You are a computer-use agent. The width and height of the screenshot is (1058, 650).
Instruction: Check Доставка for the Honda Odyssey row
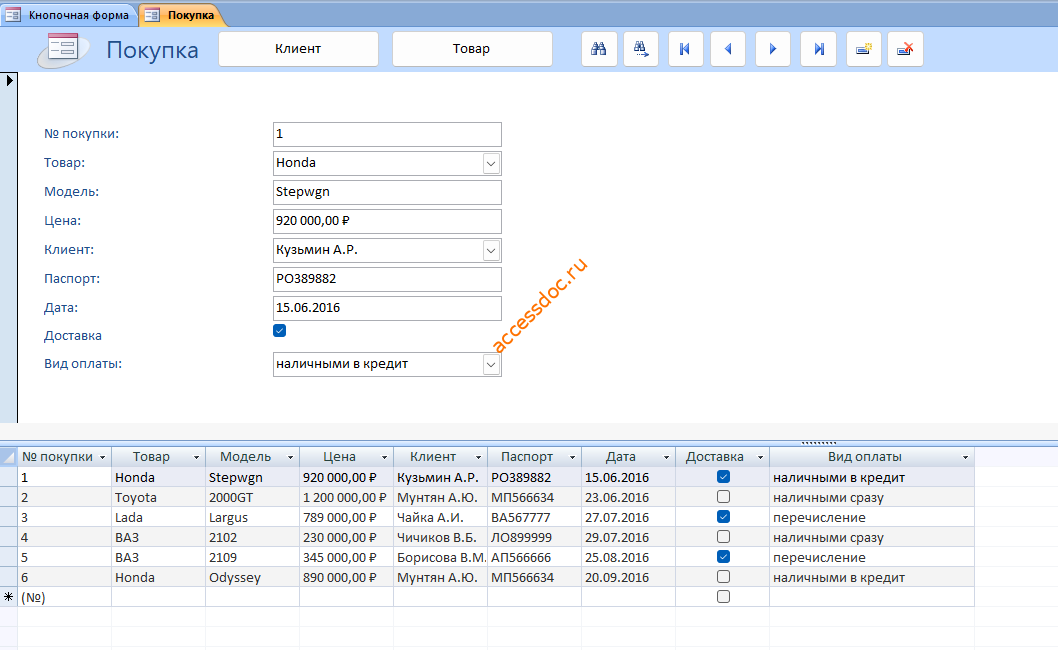[x=723, y=577]
